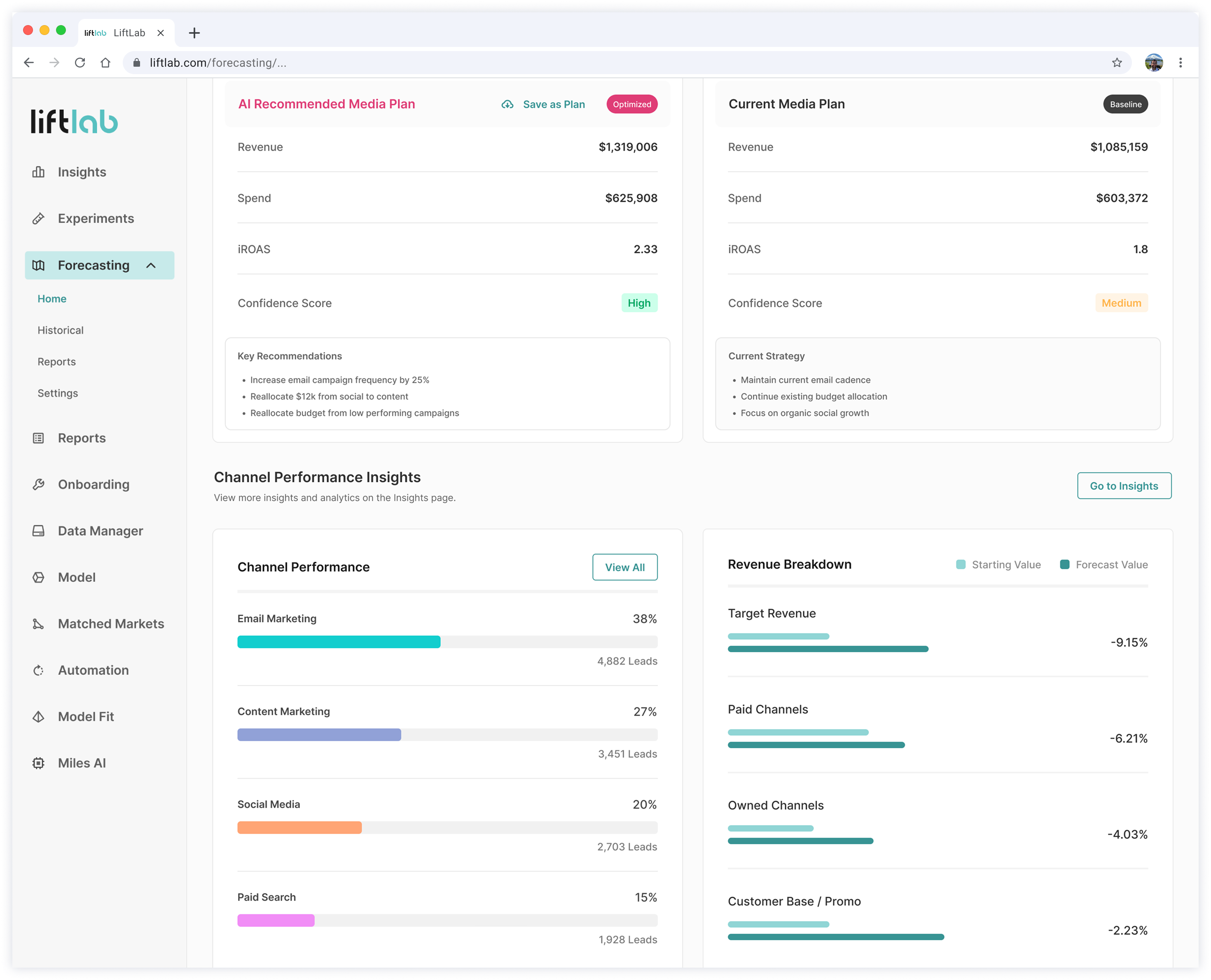Image resolution: width=1211 pixels, height=980 pixels.
Task: Click the Experiments test tube icon
Action: 38,219
